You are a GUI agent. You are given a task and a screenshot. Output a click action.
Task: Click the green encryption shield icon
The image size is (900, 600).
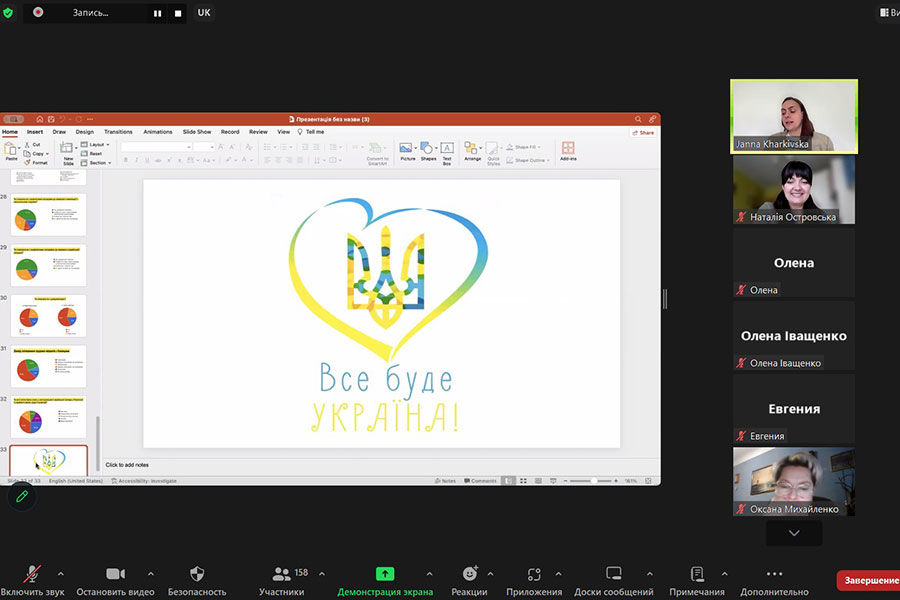9,13
